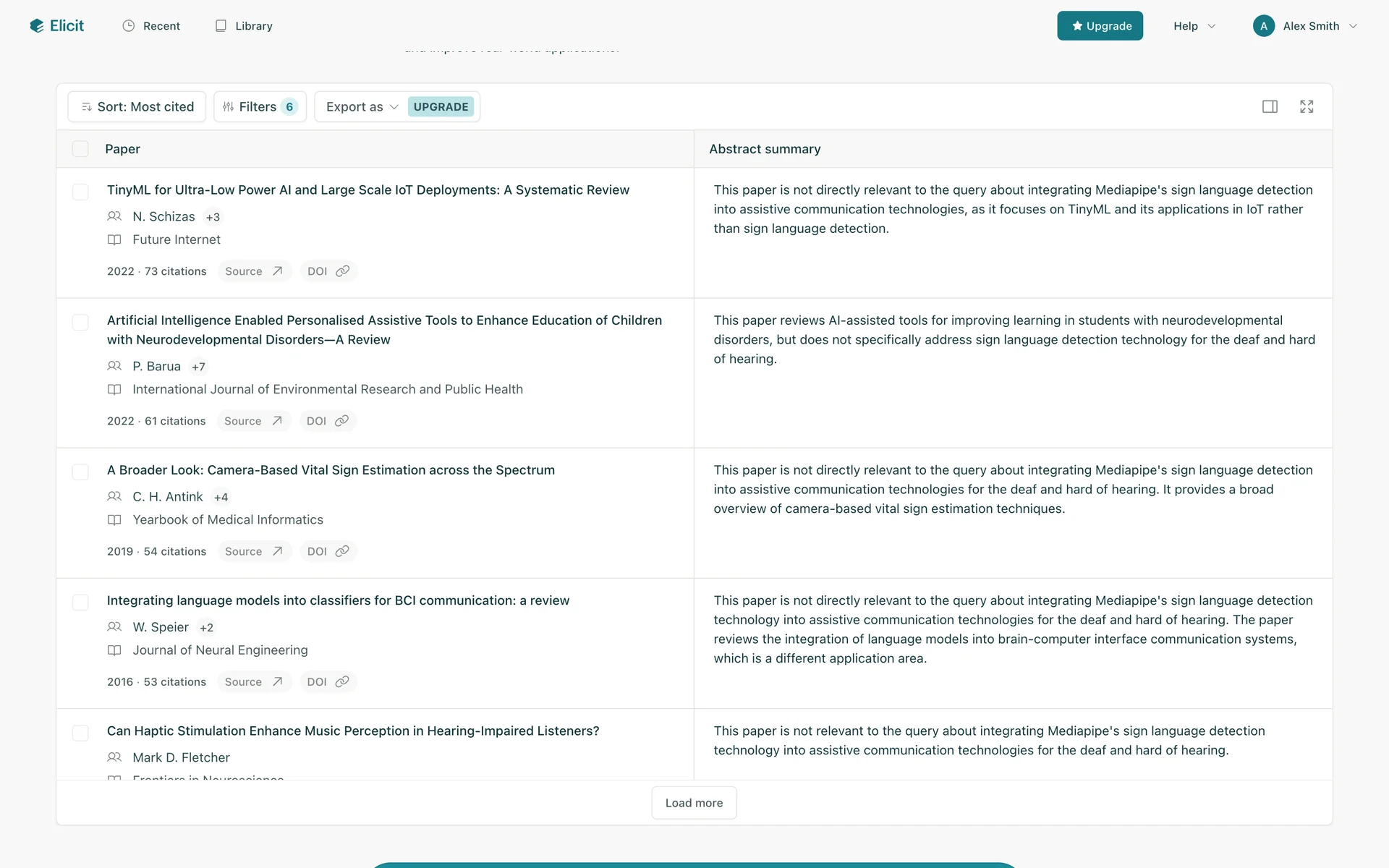
Task: Open the Help dropdown menu
Action: click(x=1194, y=26)
